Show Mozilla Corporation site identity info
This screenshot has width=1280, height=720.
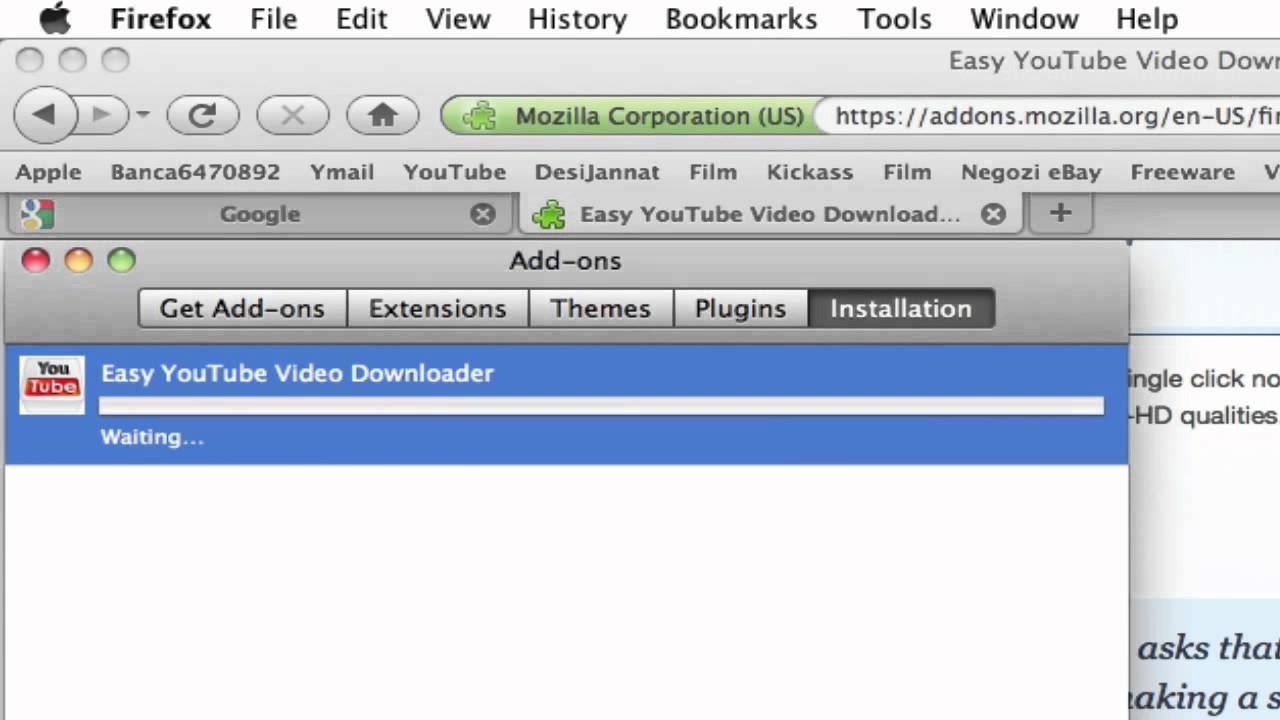coord(630,116)
